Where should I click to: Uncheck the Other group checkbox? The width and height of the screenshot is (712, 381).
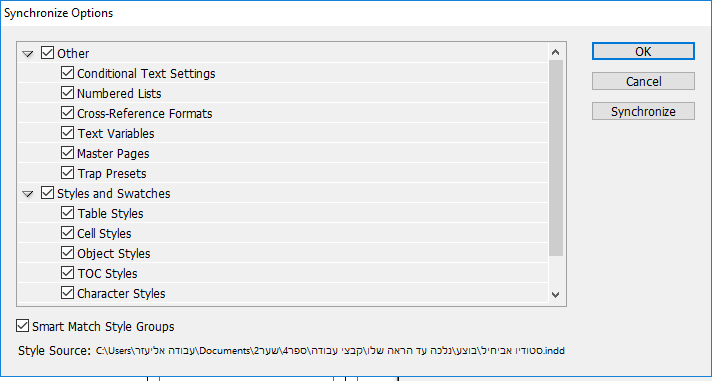(x=47, y=53)
